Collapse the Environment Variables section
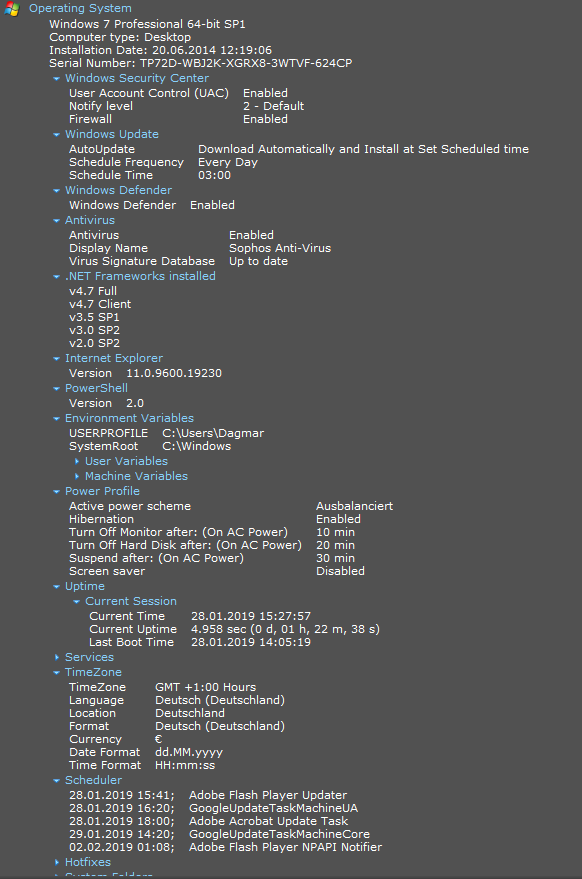 56,418
